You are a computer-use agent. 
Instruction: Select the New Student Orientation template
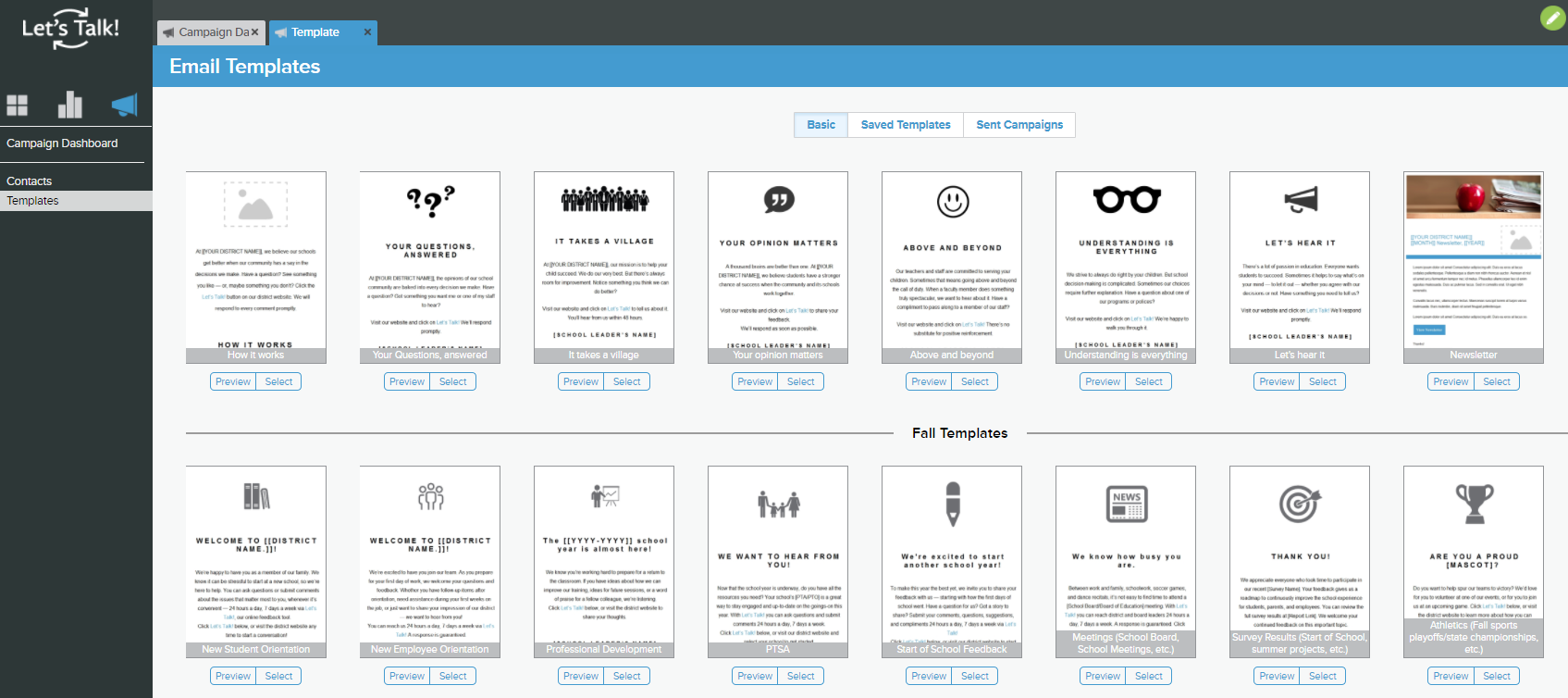pyautogui.click(x=278, y=676)
